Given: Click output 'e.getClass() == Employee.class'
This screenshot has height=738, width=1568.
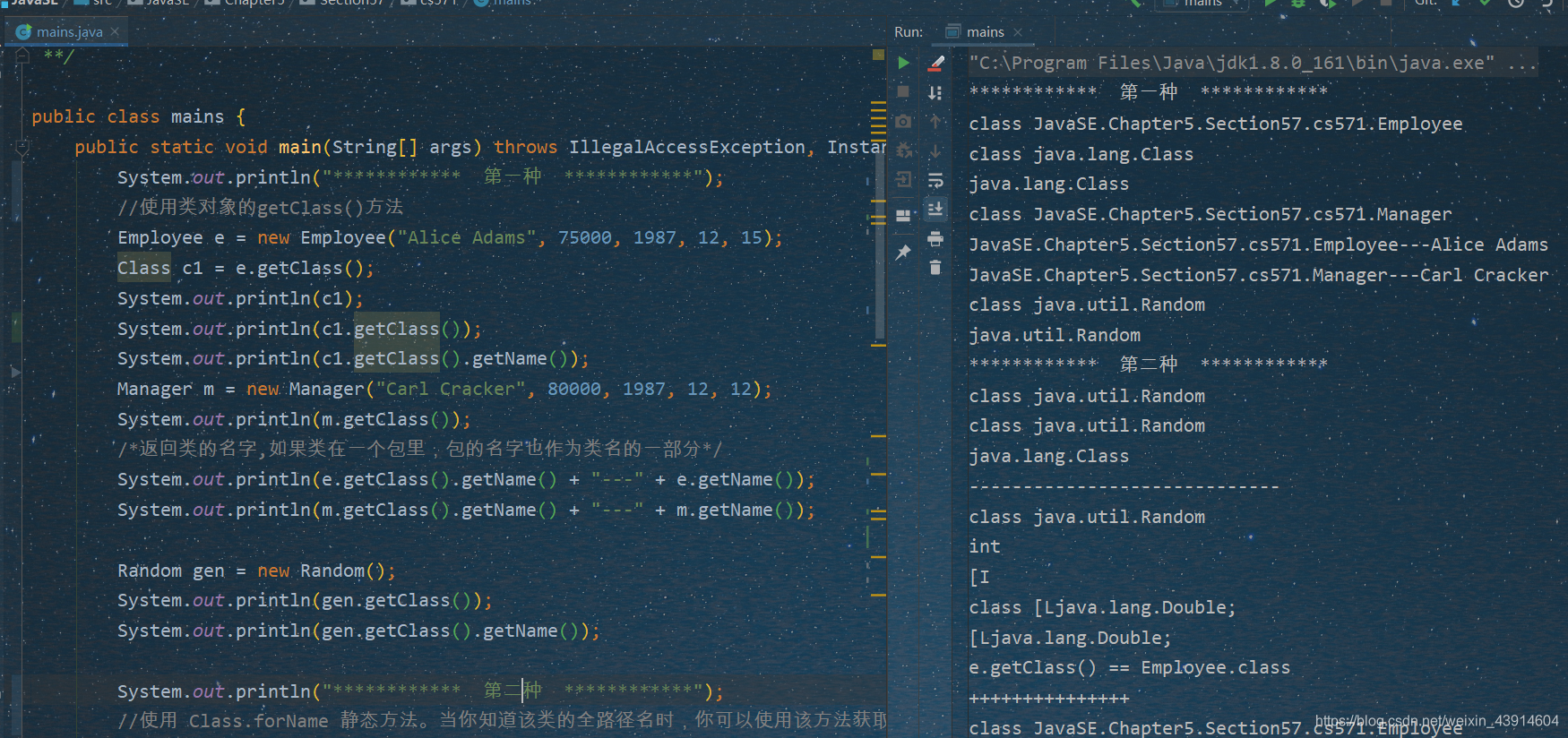Looking at the screenshot, I should (x=1129, y=667).
